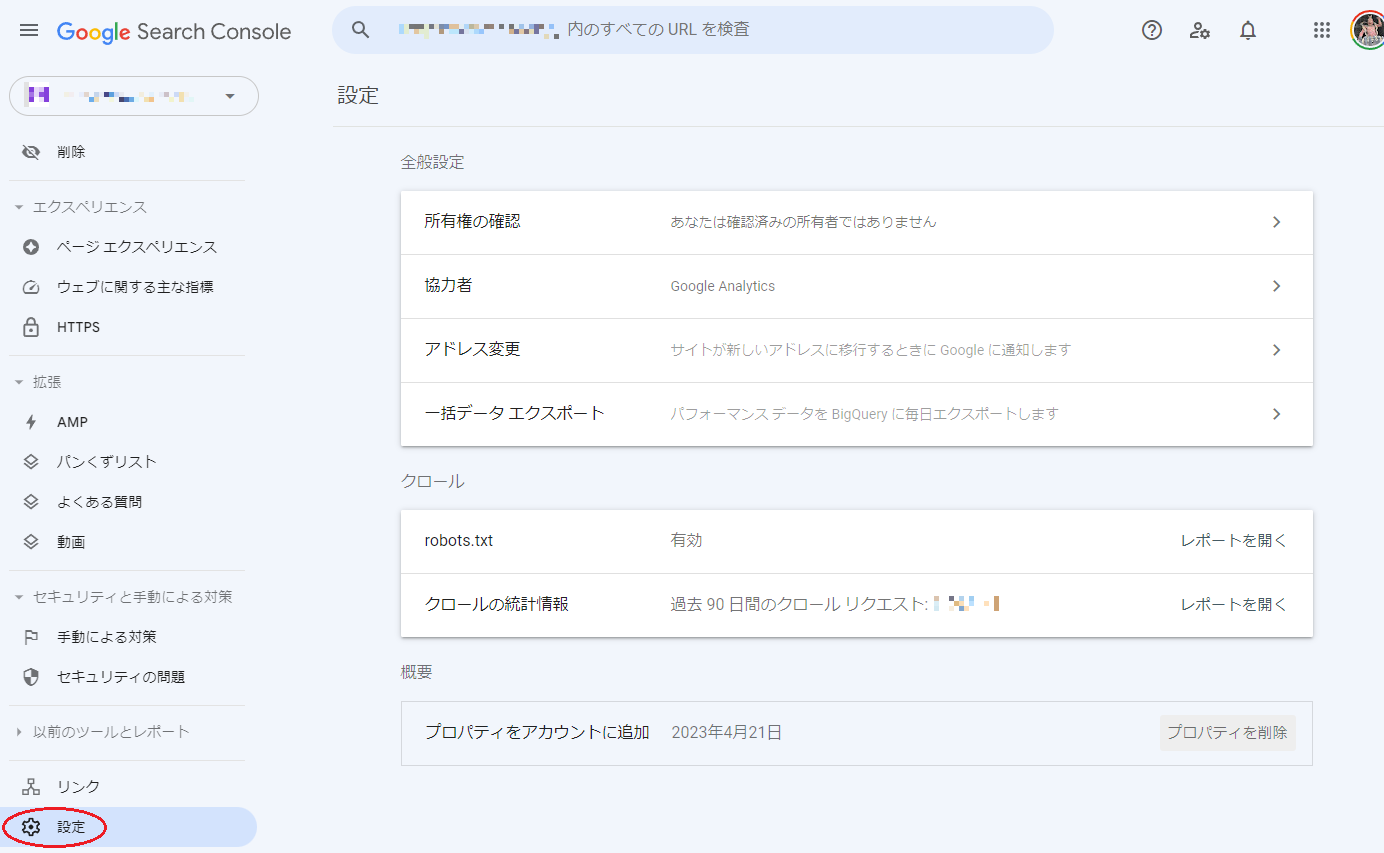
Task: Open the navigation hamburger menu
Action: [x=28, y=30]
